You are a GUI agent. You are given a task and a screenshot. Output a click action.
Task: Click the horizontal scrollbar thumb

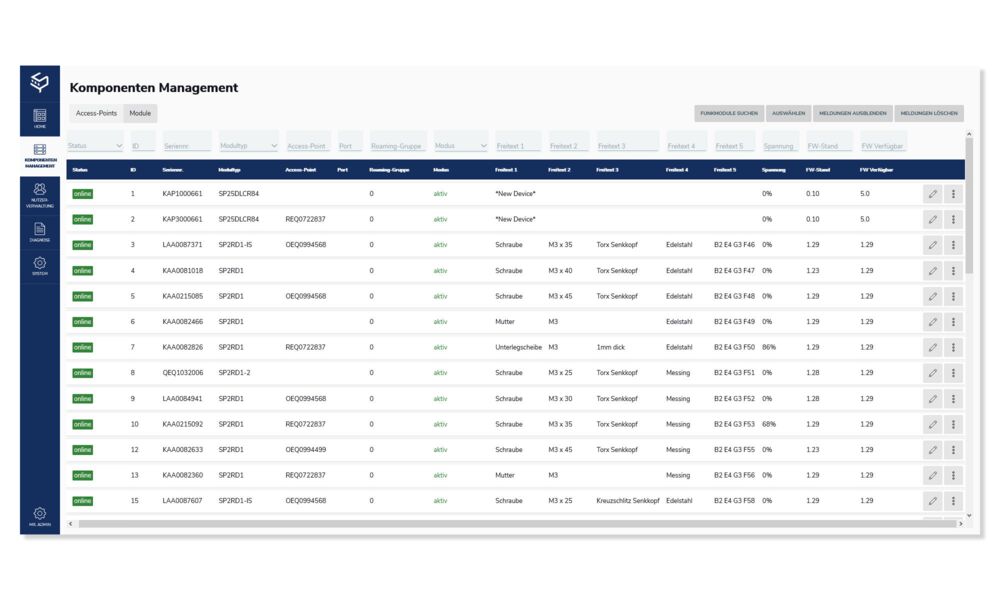pyautogui.click(x=517, y=524)
